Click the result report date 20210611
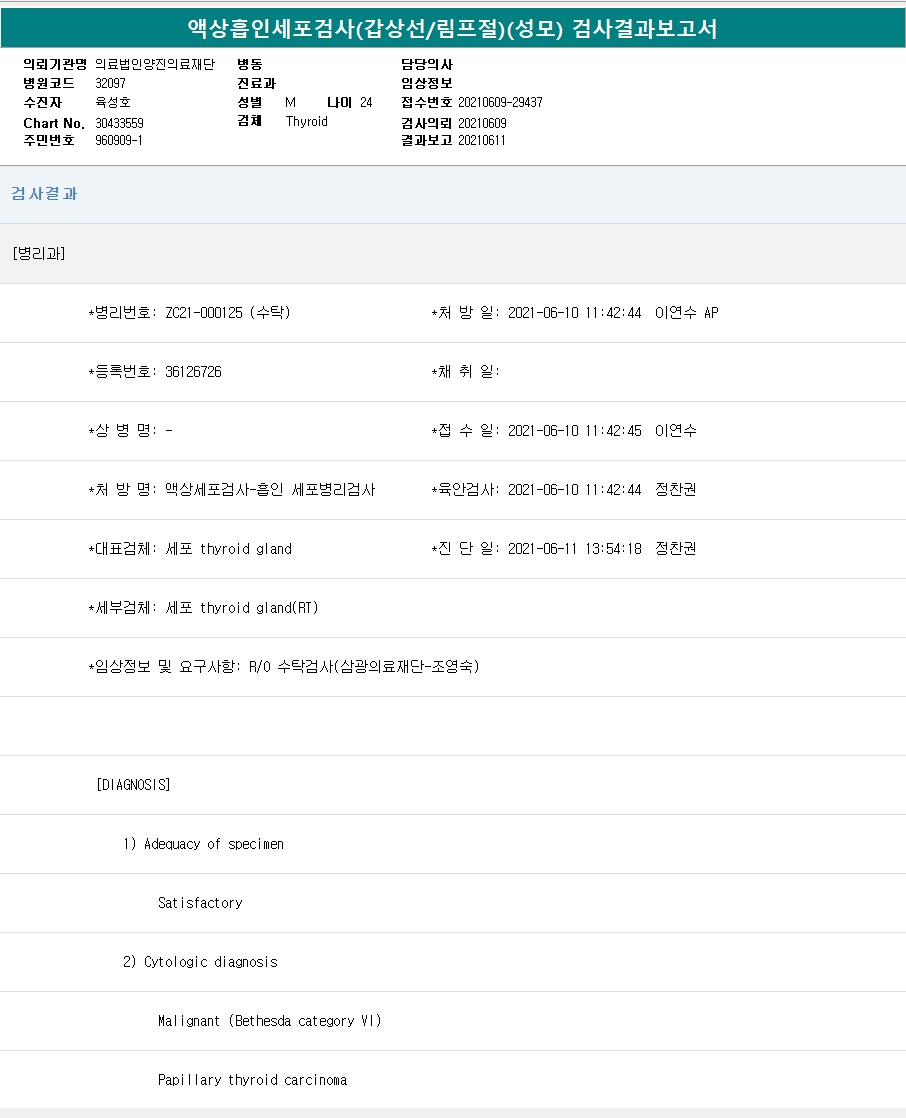The width and height of the screenshot is (906, 1118). point(482,140)
